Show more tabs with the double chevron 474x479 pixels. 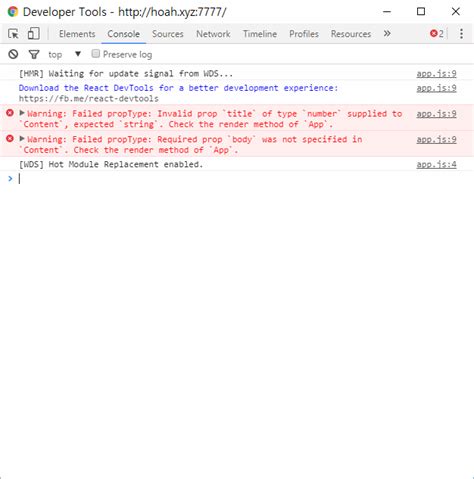387,33
